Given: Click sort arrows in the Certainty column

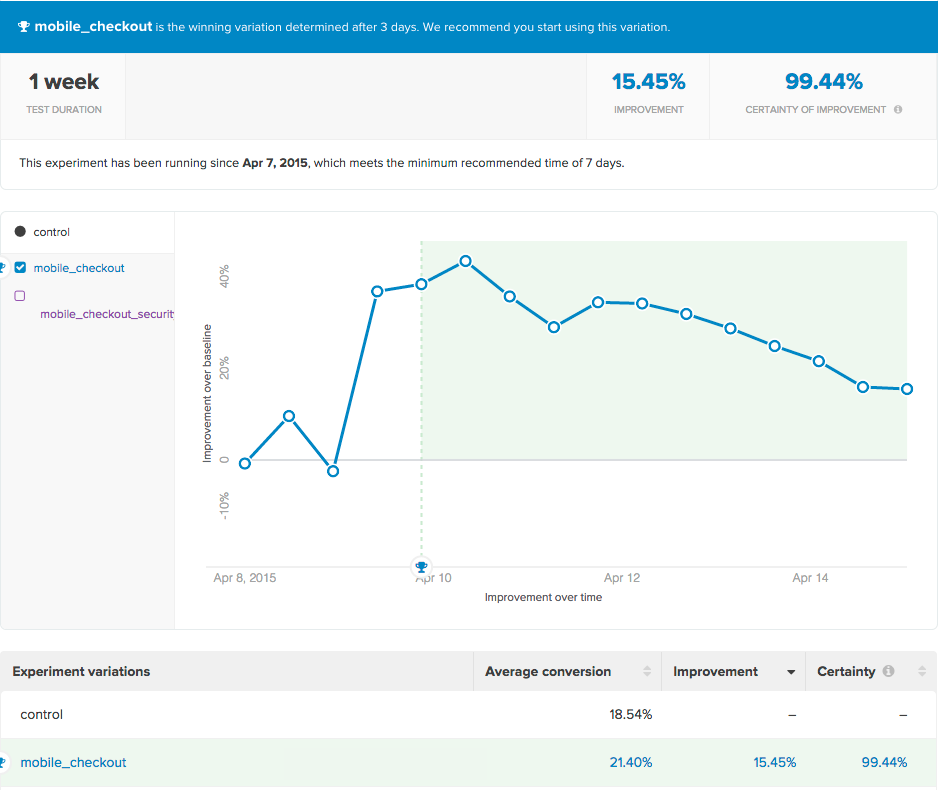Looking at the screenshot, I should pos(922,671).
